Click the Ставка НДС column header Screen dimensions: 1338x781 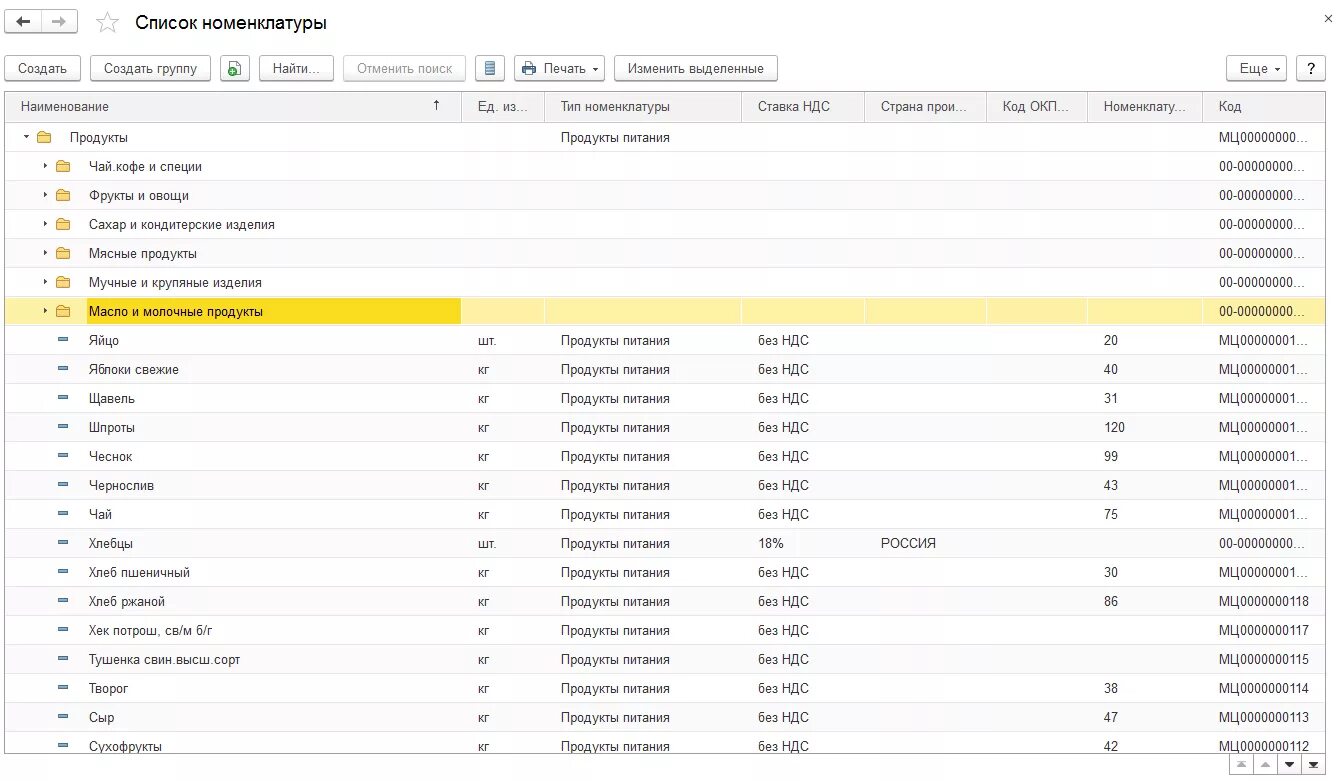[x=803, y=106]
